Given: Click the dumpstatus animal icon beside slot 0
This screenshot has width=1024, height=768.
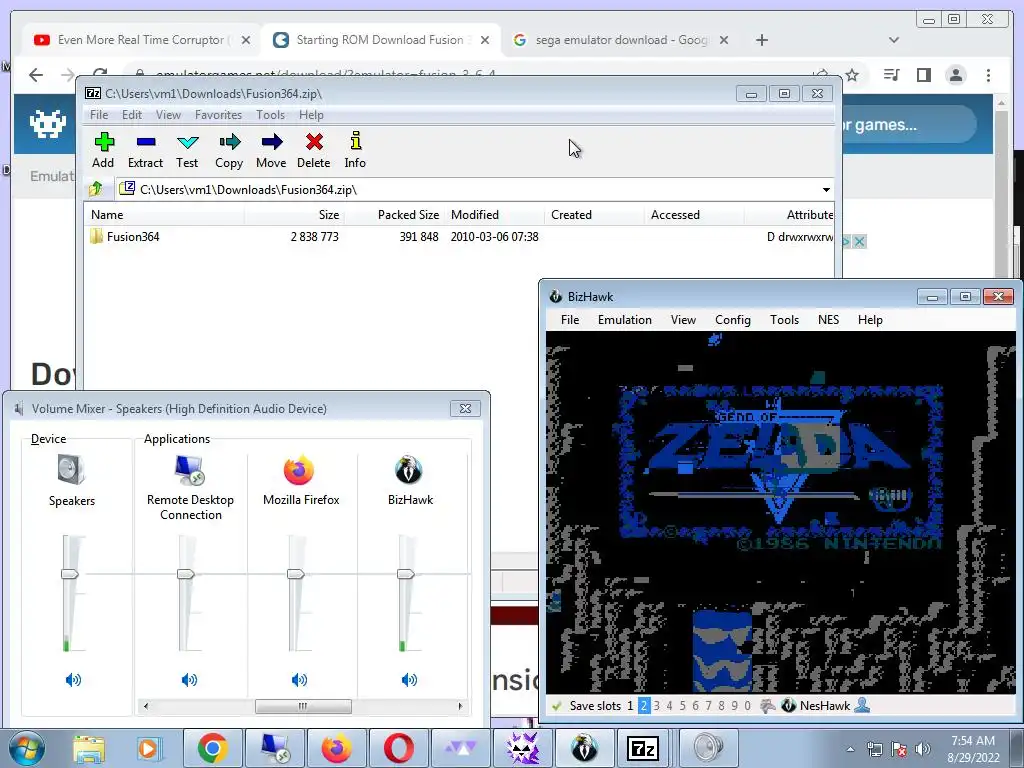Looking at the screenshot, I should click(x=768, y=706).
